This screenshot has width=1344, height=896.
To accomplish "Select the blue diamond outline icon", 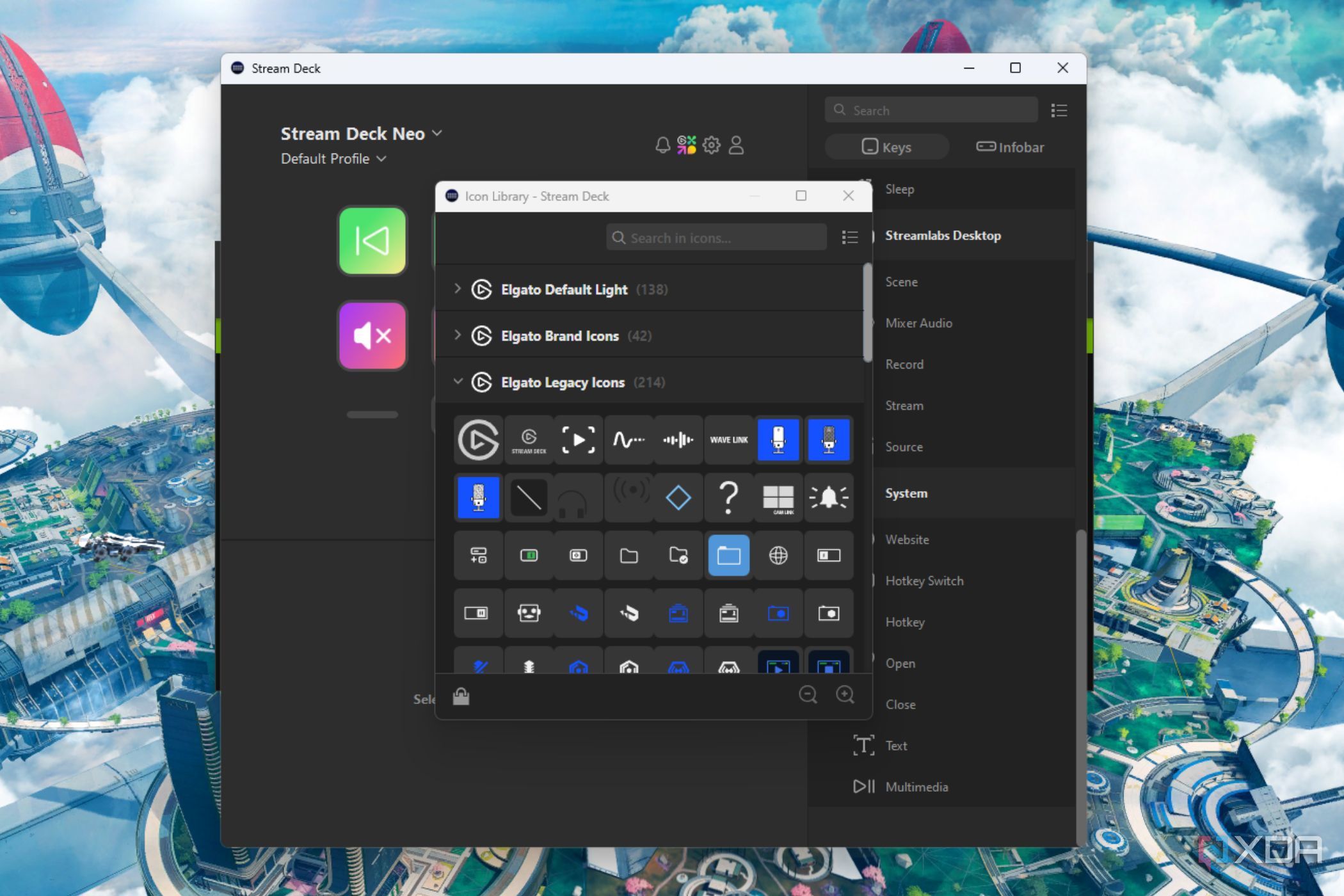I will 678,497.
